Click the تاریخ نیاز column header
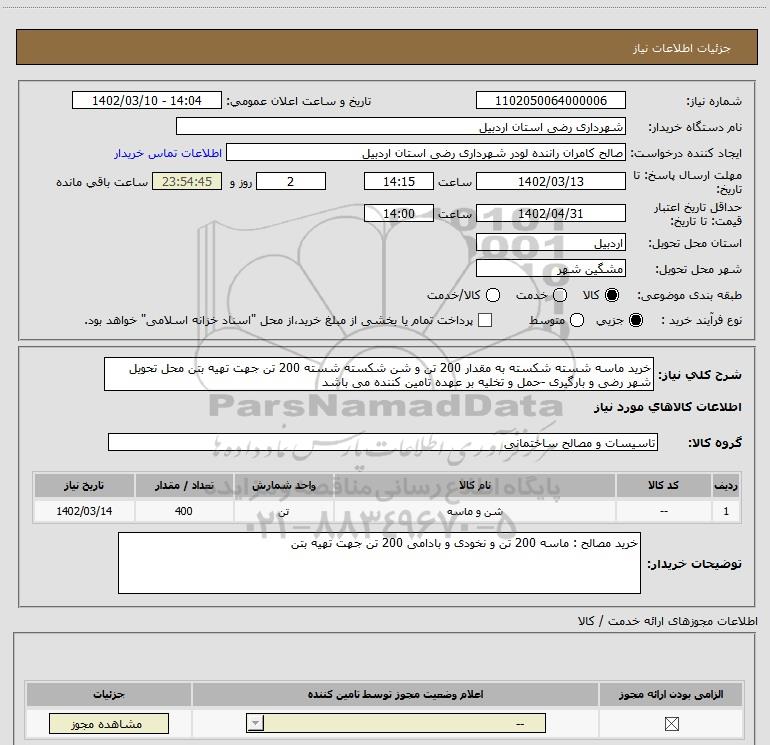Viewport: 770px width, 745px height. 84,486
